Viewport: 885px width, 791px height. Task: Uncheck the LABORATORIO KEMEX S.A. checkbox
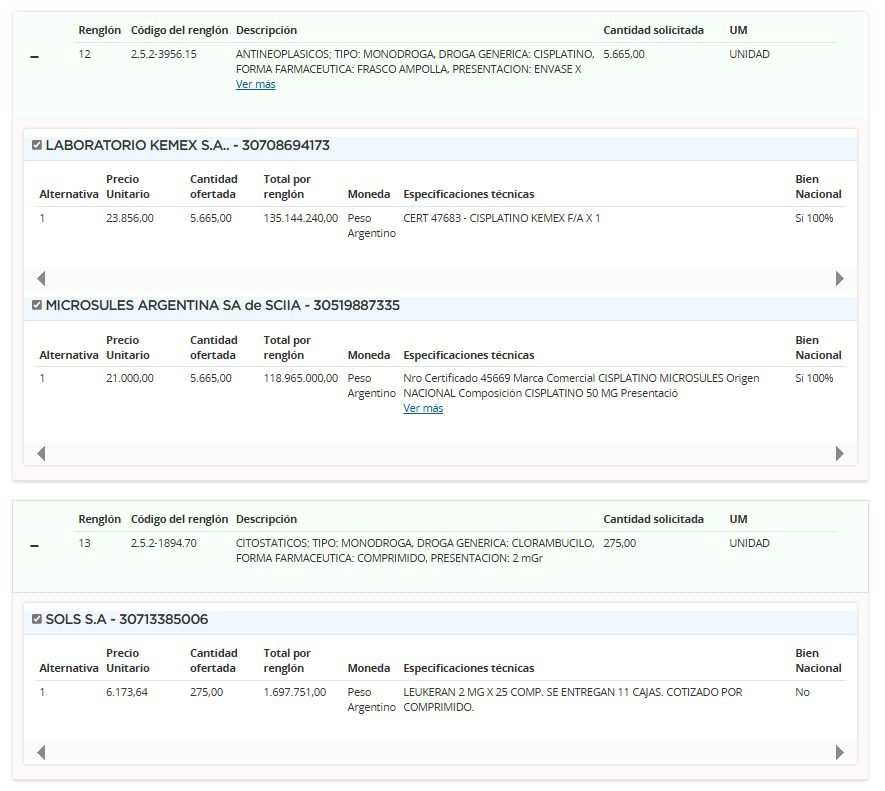click(37, 145)
